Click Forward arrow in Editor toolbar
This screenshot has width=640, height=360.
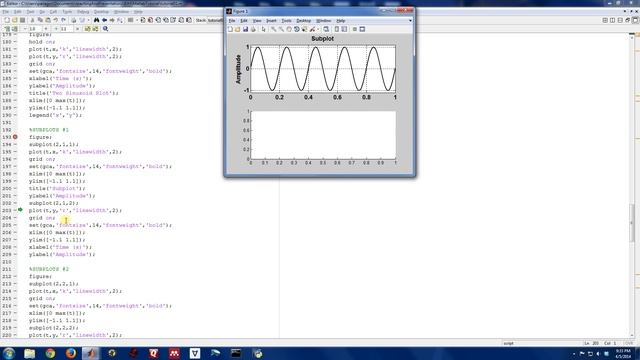(x=112, y=20)
